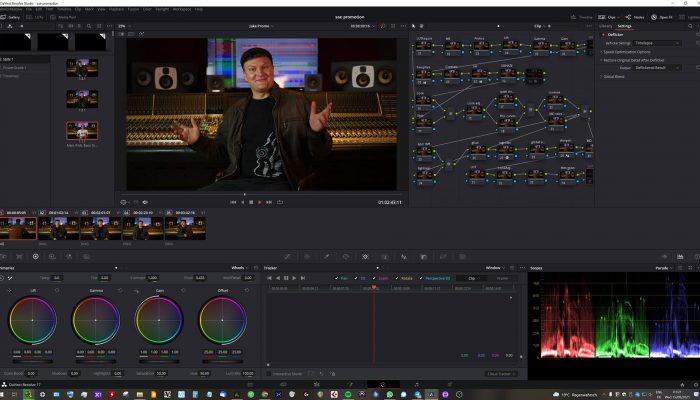Toggle the Nodes editor button

point(635,17)
